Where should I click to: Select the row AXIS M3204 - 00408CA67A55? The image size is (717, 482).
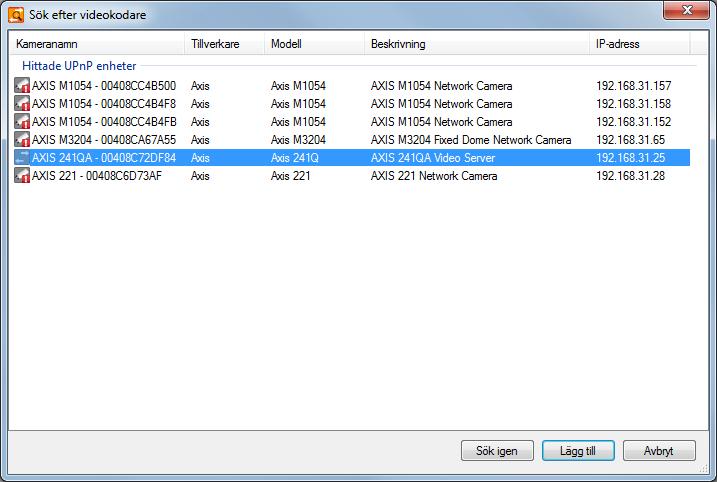pyautogui.click(x=351, y=139)
